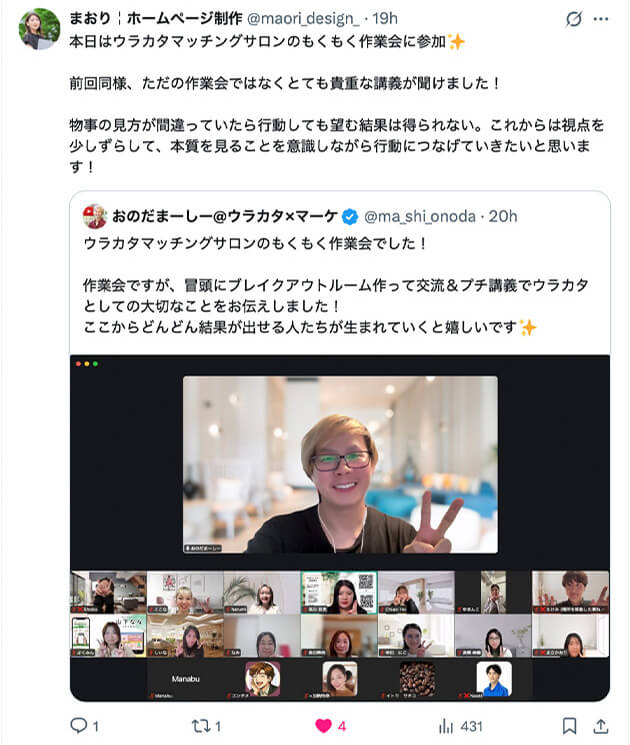Click the Manabu participant tile

(x=186, y=680)
